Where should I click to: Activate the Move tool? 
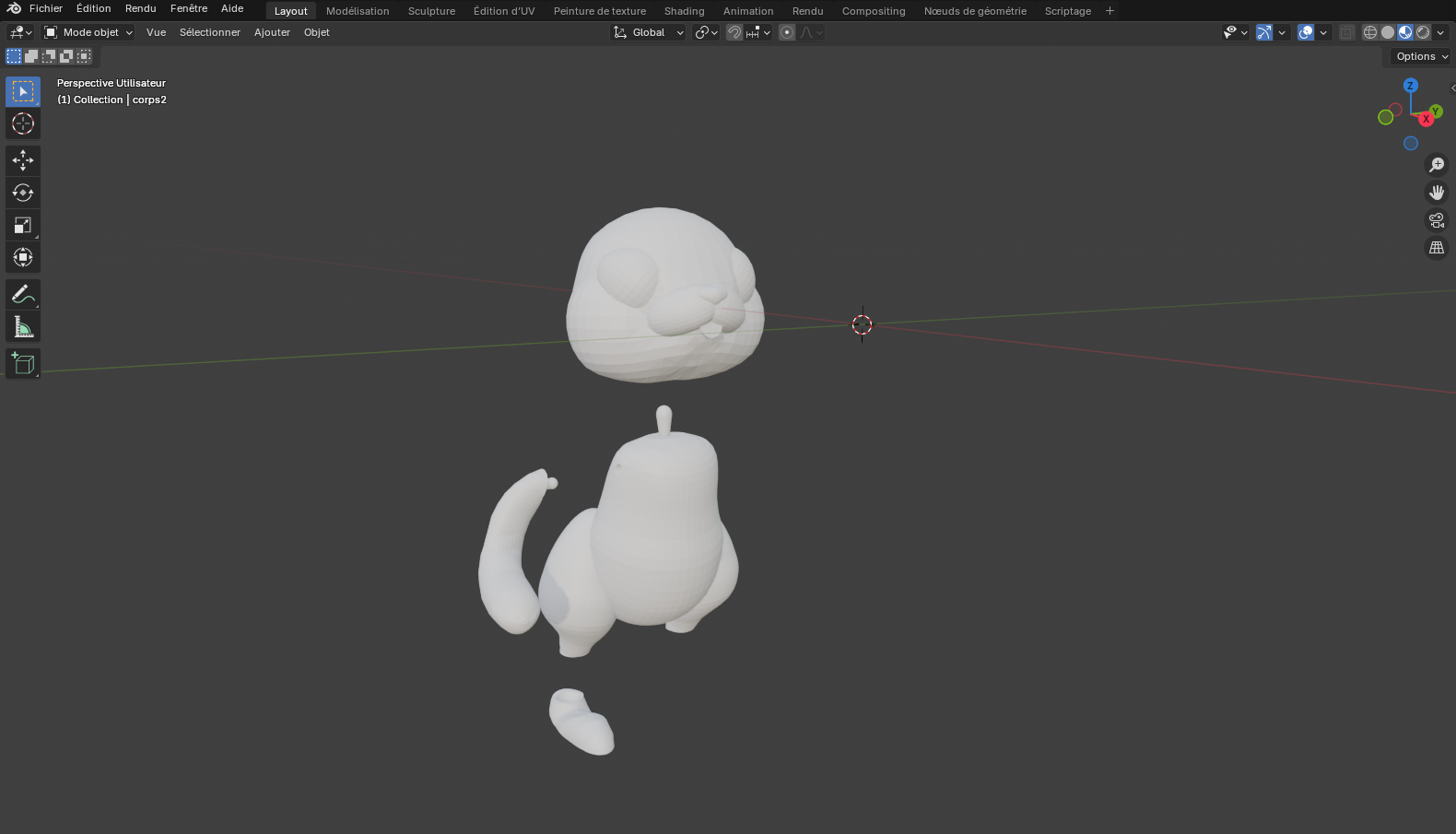pos(23,160)
